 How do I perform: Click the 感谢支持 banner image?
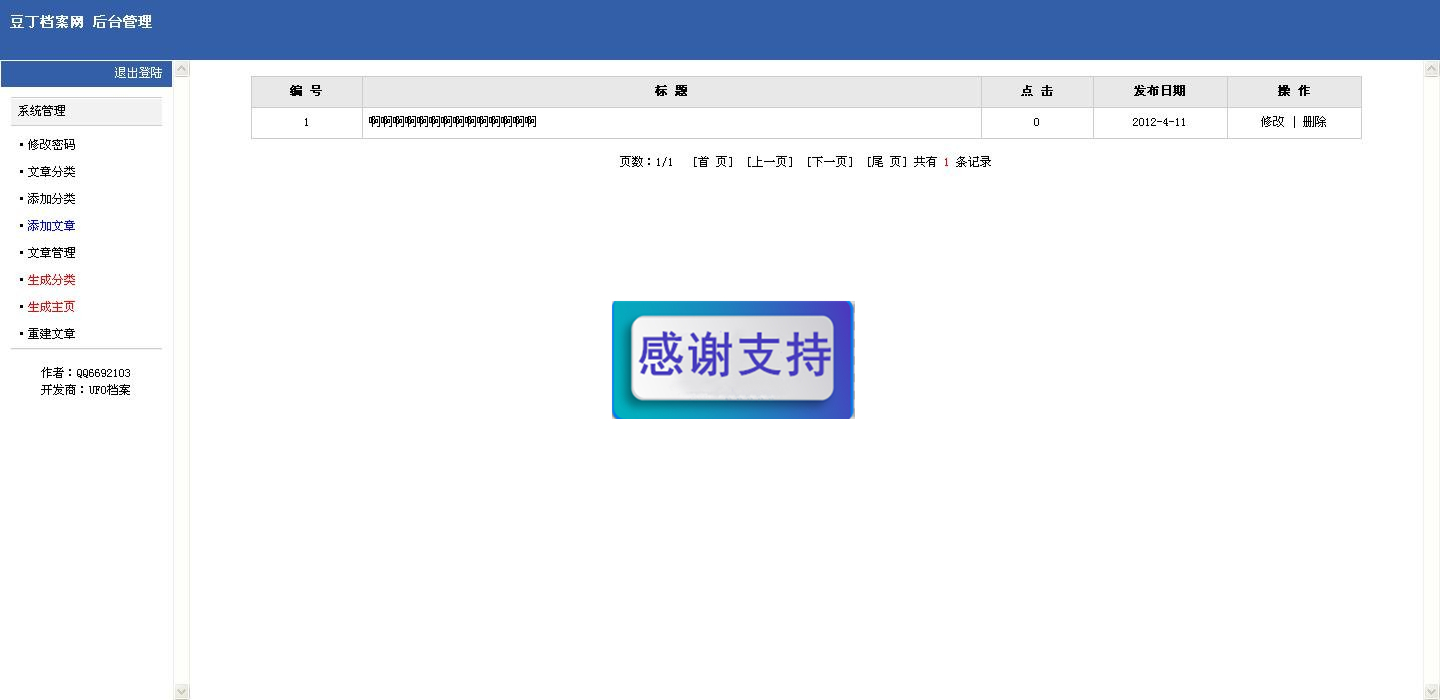pyautogui.click(x=733, y=360)
